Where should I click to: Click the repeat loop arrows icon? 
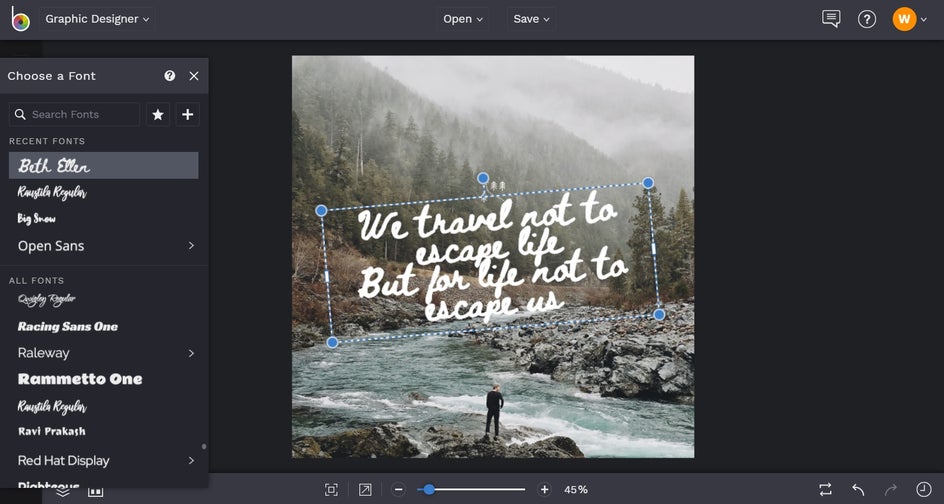tap(825, 490)
